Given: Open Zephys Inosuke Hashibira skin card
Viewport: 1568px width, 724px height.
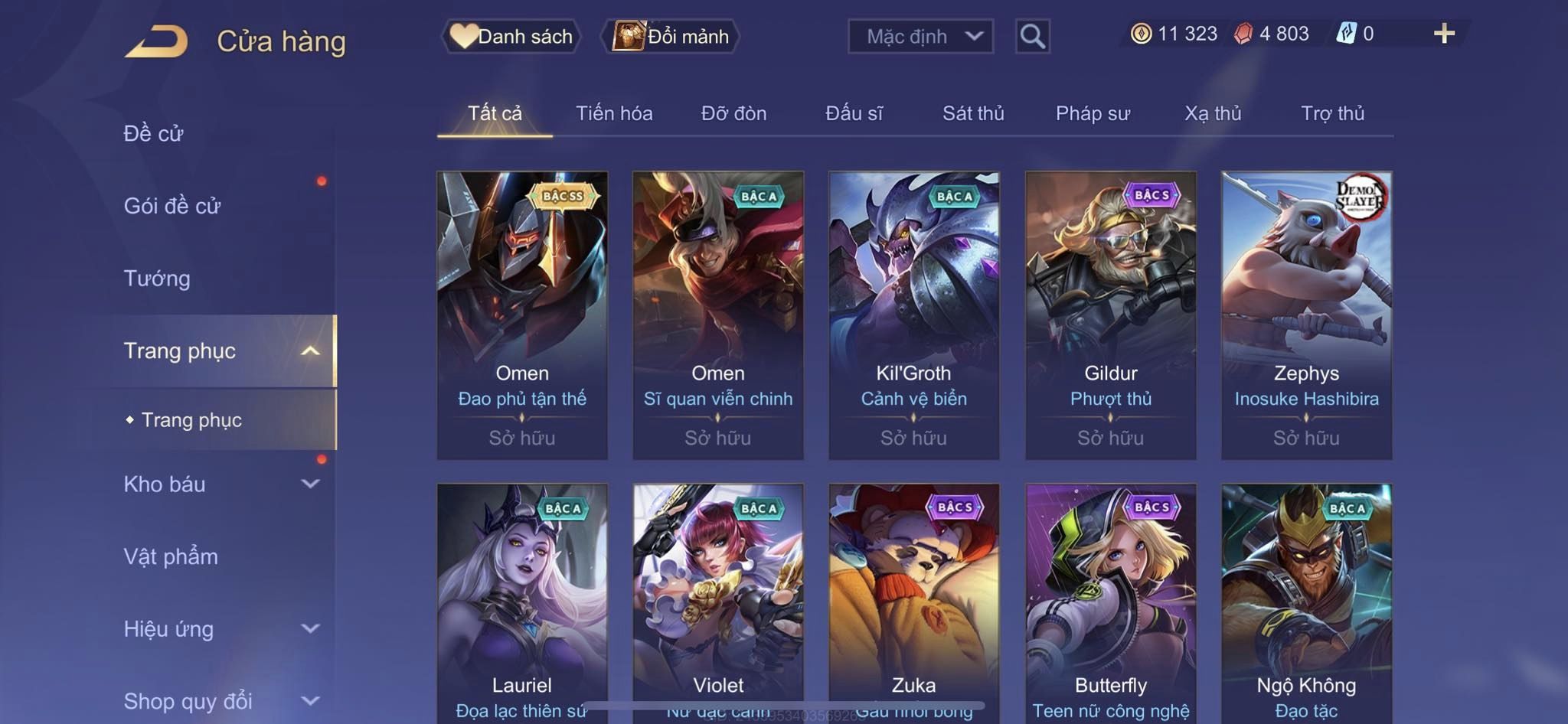Looking at the screenshot, I should click(x=1306, y=315).
